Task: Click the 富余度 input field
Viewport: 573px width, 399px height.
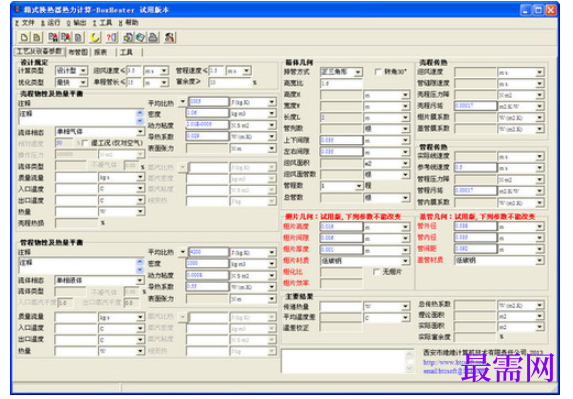Action: [230, 82]
